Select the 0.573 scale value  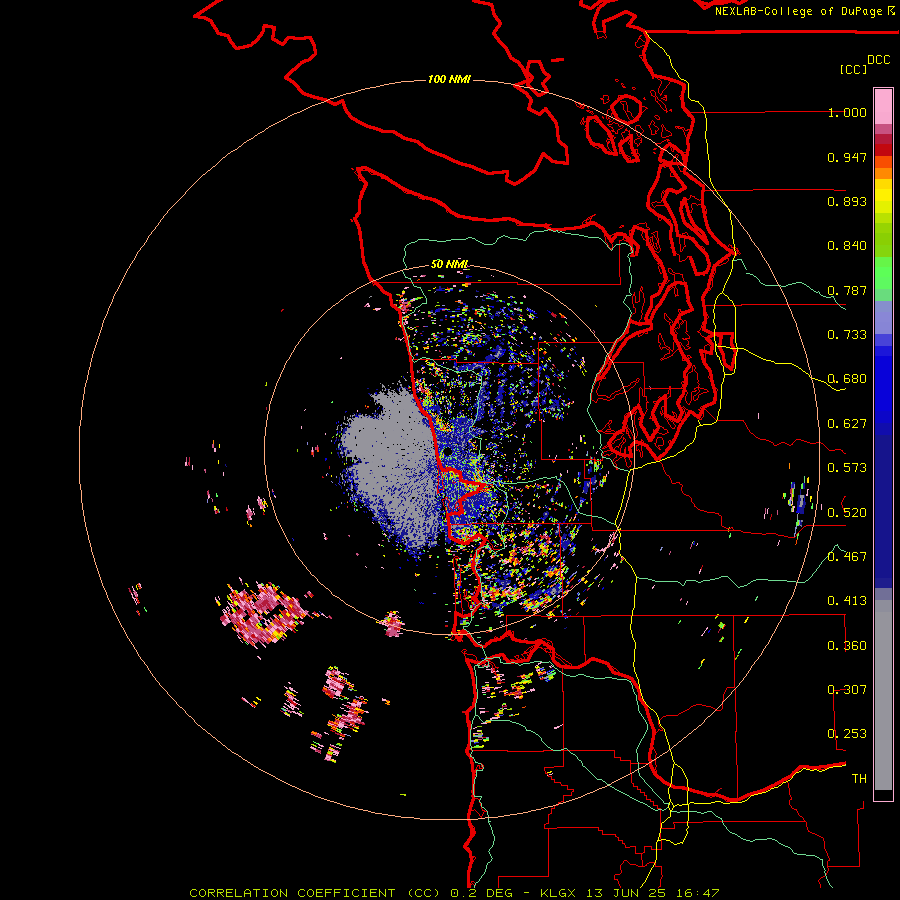(847, 468)
